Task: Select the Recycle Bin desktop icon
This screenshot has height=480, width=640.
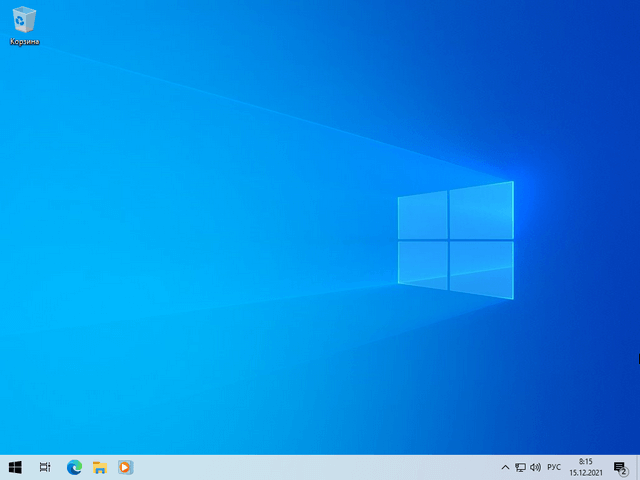Action: point(24,19)
